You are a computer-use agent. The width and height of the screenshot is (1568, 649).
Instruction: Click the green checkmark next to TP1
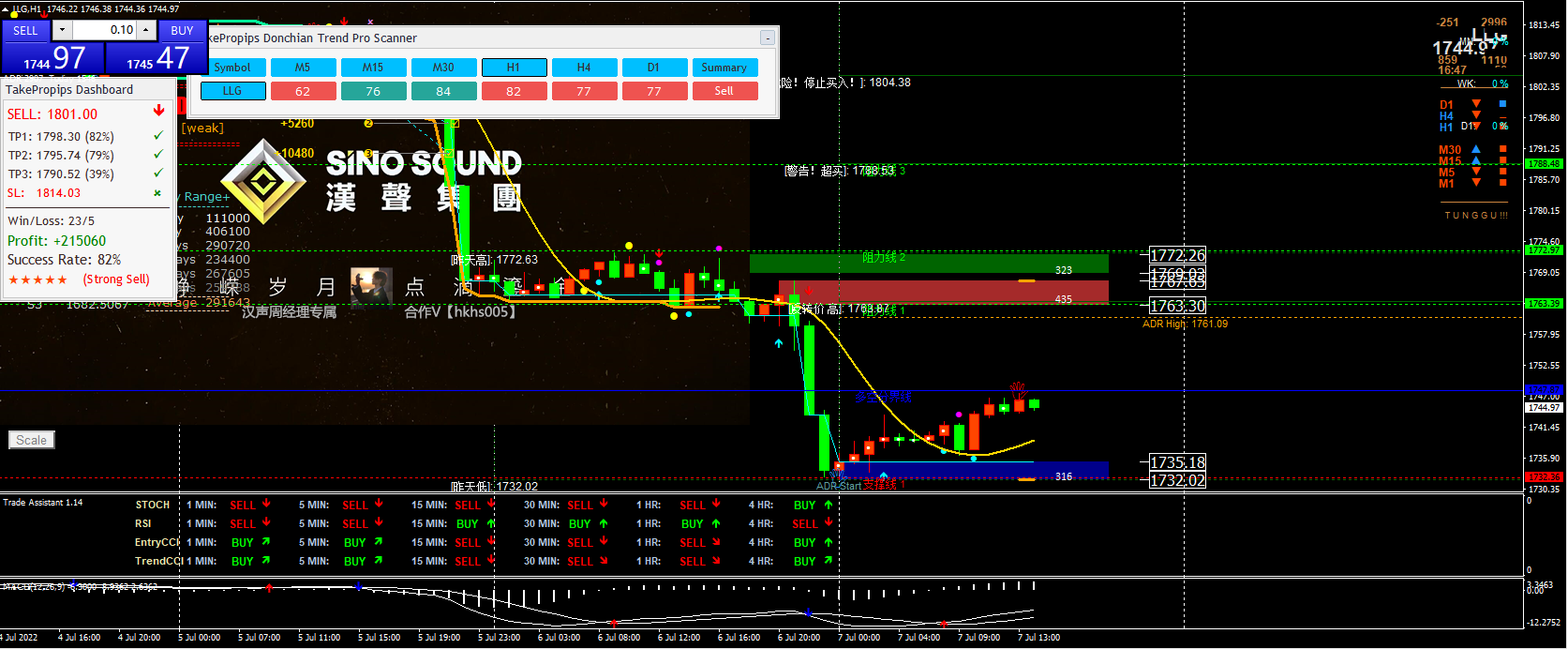157,136
